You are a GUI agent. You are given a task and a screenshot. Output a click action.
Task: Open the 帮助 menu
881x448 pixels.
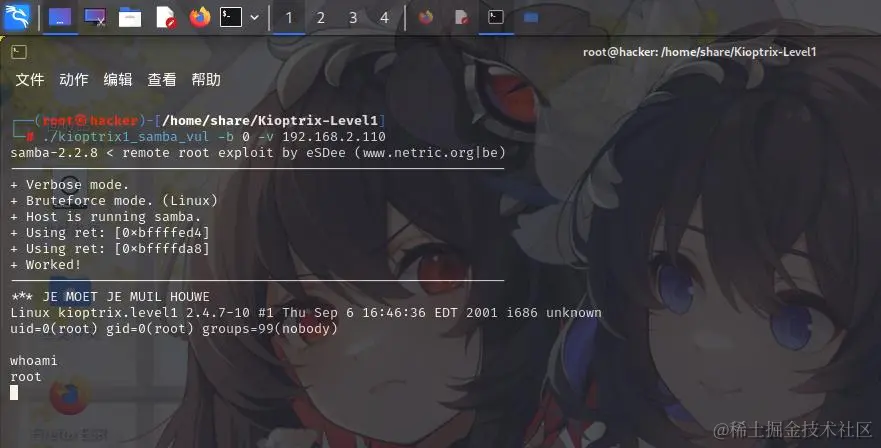click(x=206, y=80)
